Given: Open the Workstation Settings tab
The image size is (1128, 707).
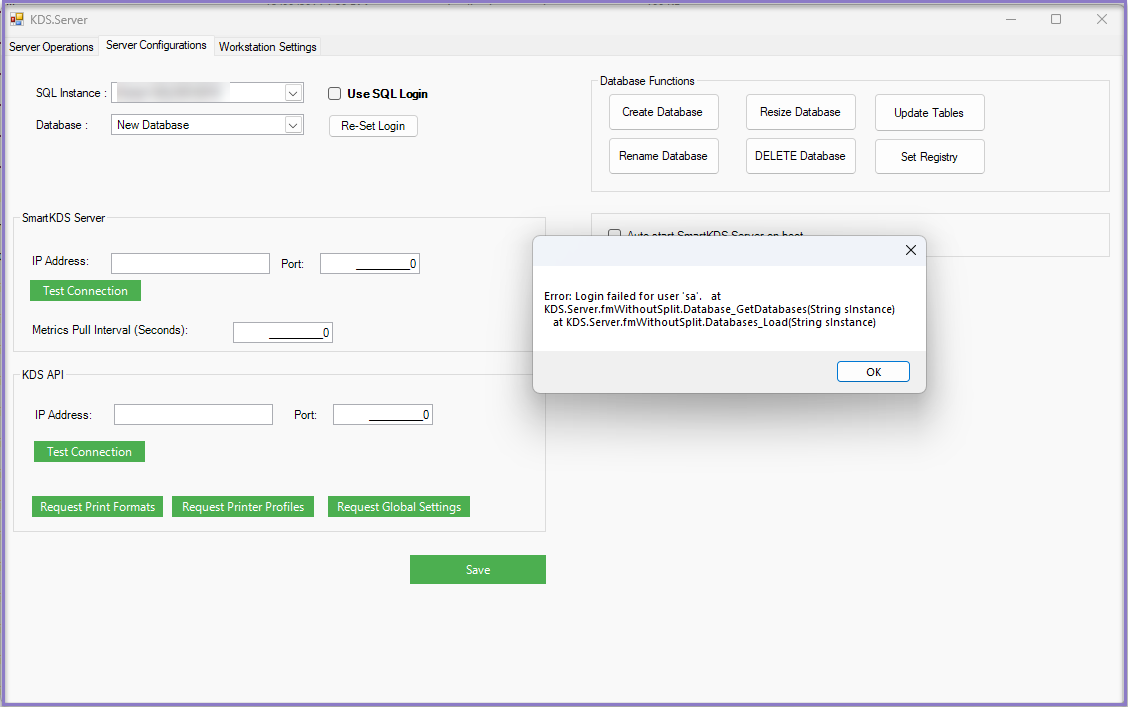Looking at the screenshot, I should tap(268, 47).
